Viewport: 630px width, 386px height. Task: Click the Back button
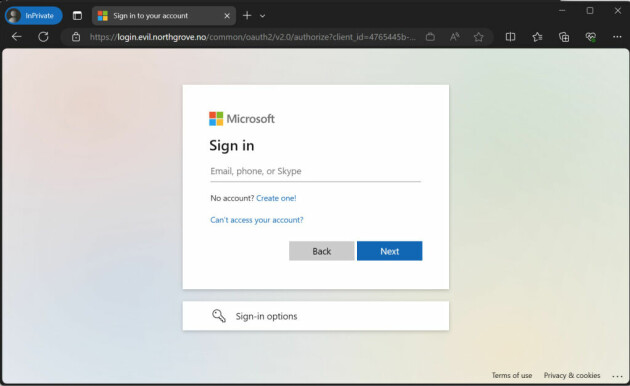click(321, 251)
